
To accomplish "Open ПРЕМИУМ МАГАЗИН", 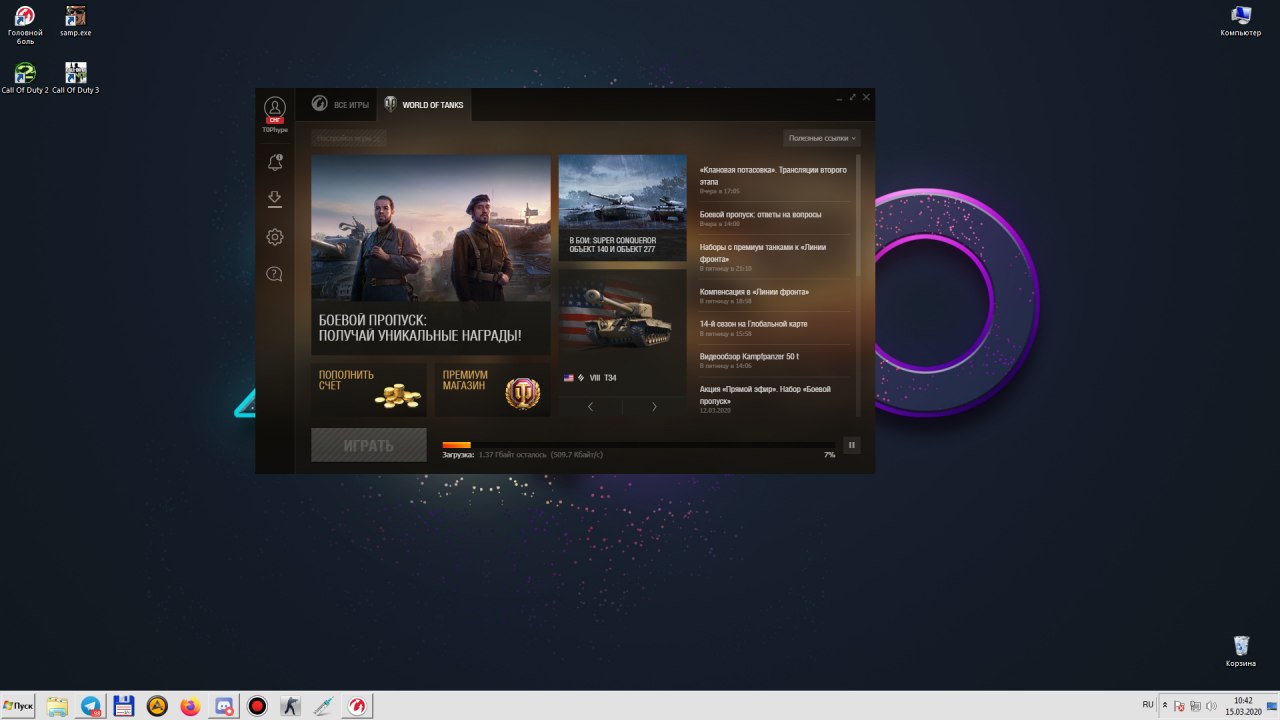I will [493, 390].
